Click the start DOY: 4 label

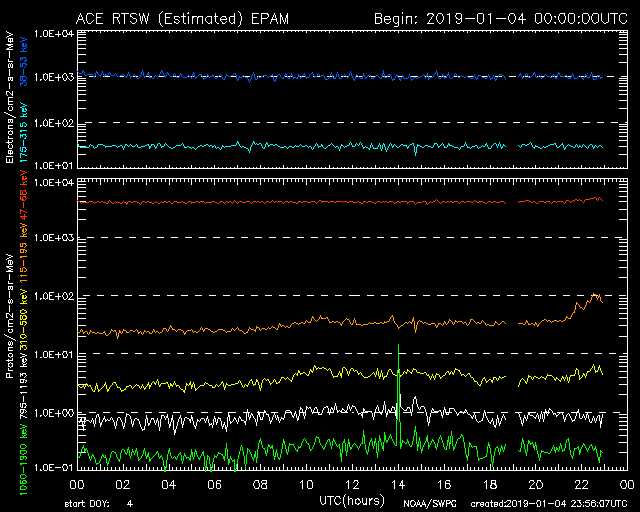[x=98, y=504]
